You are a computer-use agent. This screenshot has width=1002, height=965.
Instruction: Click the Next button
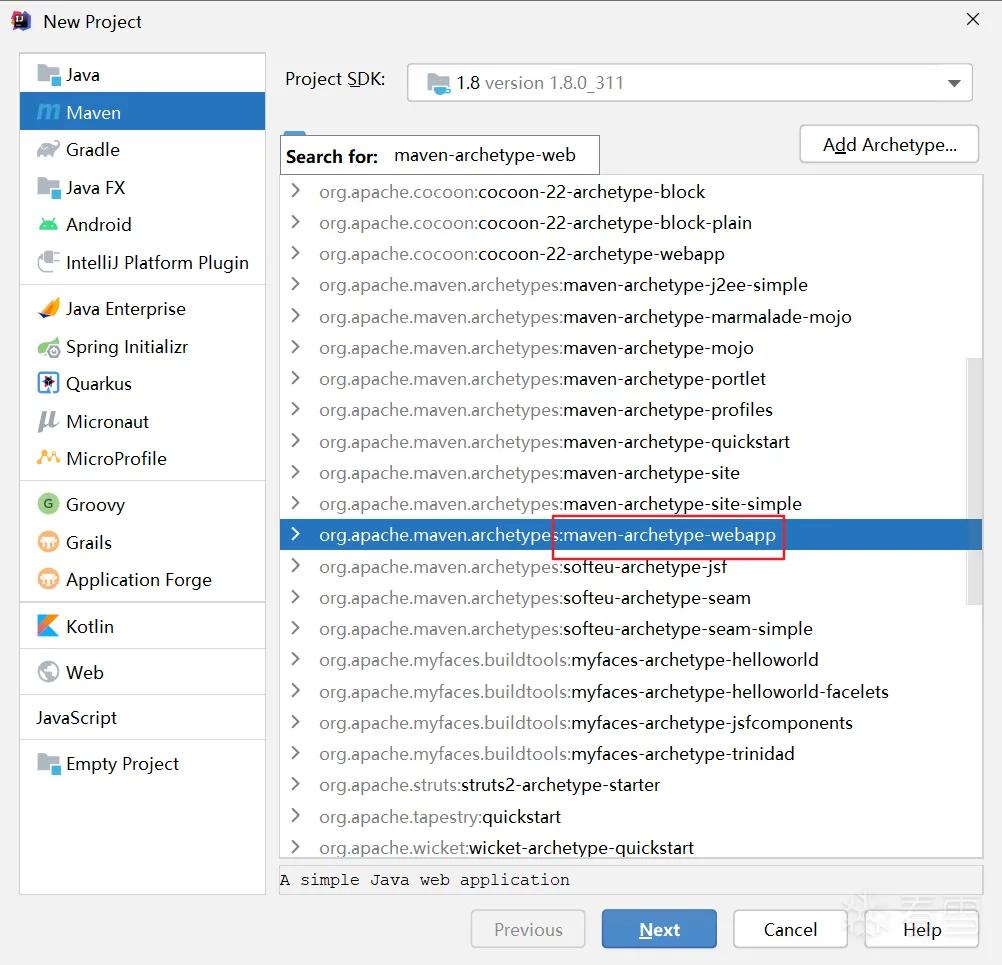[x=659, y=929]
